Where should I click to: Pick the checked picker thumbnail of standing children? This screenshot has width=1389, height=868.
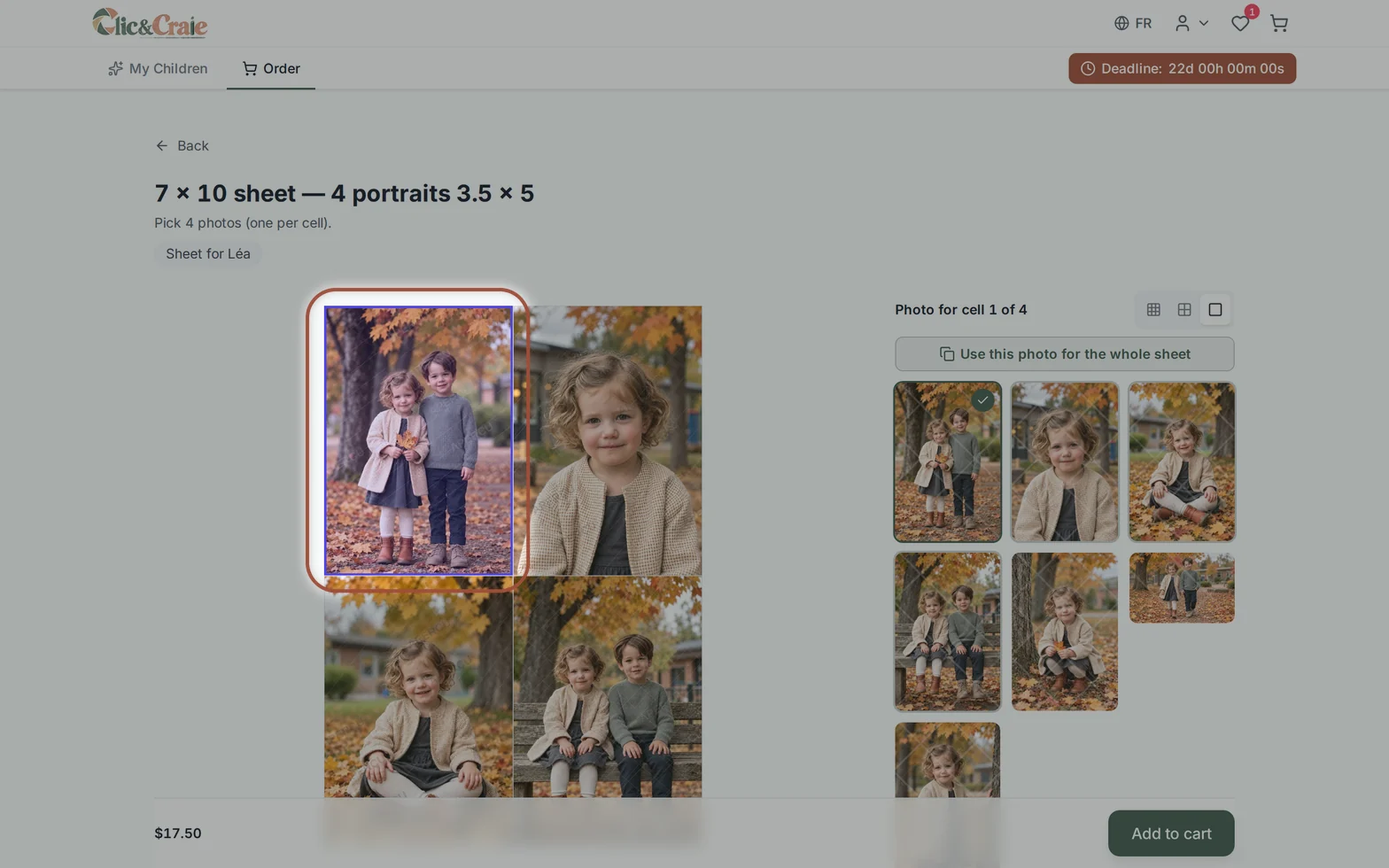(x=947, y=461)
